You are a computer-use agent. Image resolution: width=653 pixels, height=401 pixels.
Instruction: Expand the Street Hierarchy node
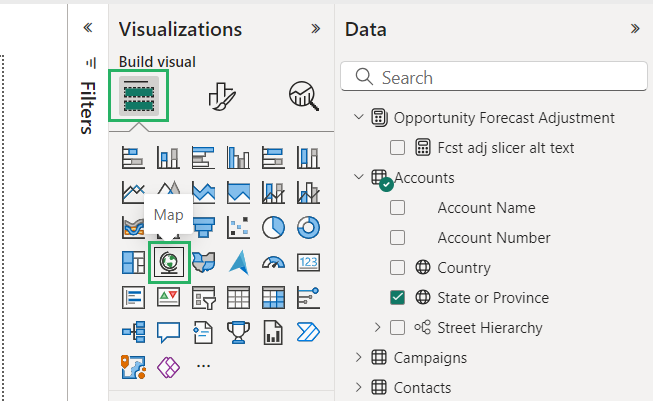tap(378, 327)
